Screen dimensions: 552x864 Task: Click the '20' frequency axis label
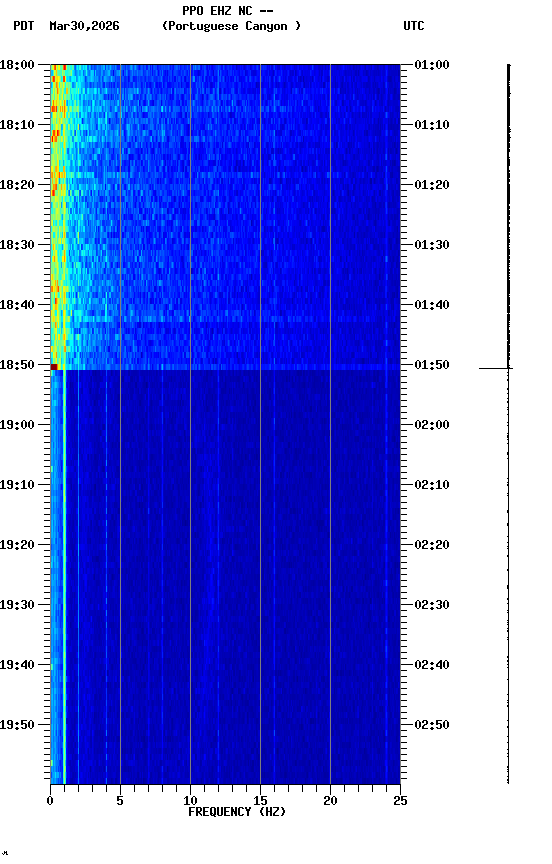330,801
